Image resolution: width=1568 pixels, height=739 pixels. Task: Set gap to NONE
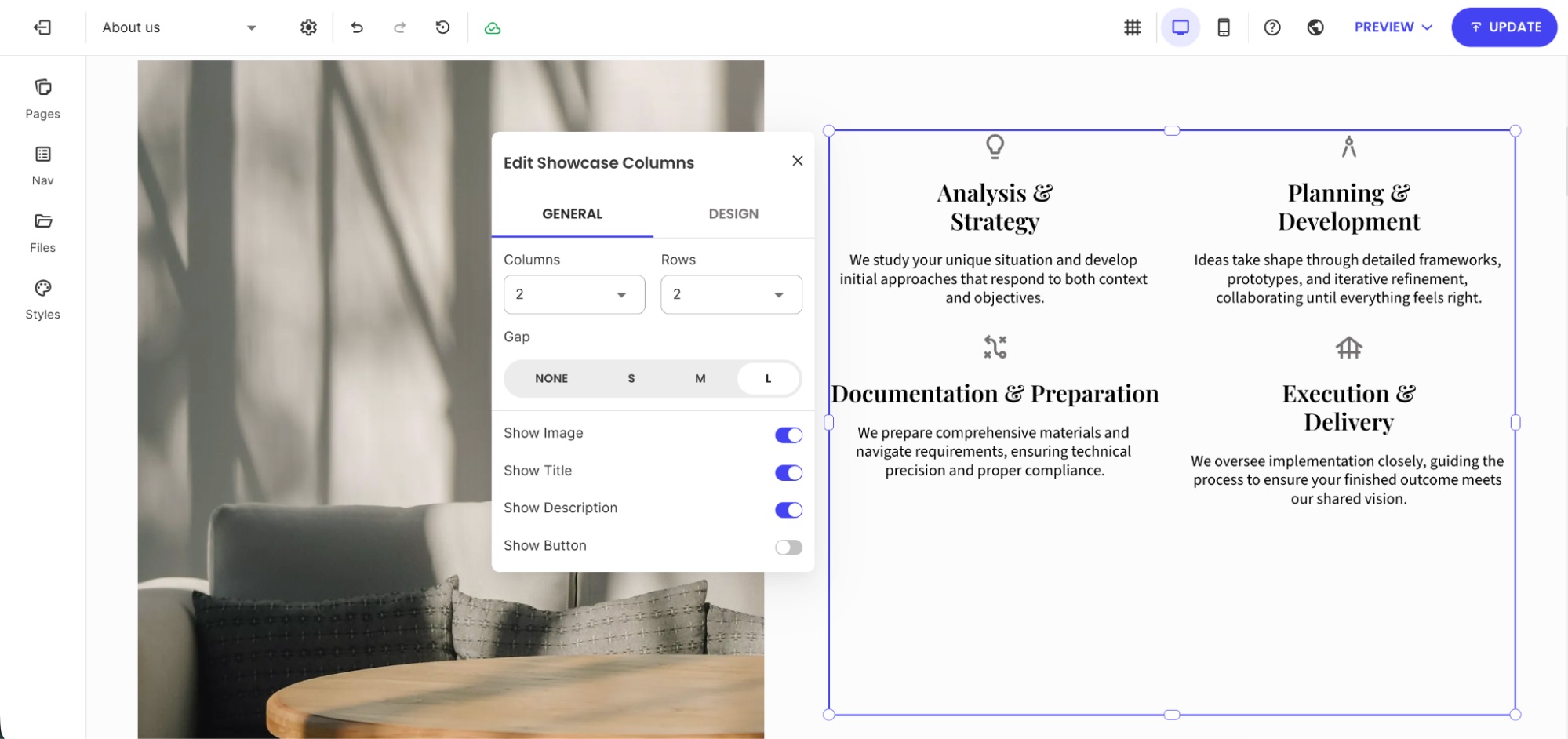[551, 378]
